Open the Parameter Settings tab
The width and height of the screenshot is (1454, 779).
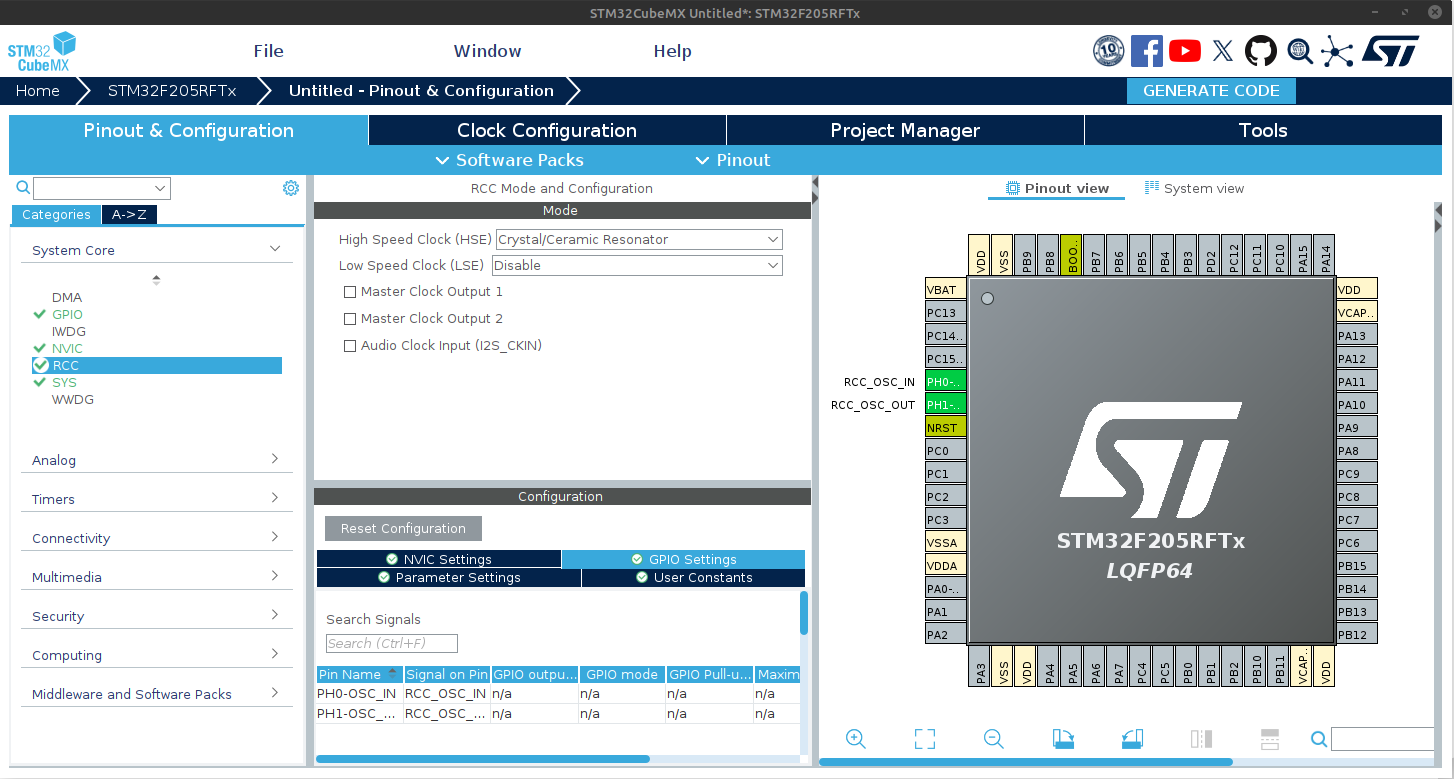[448, 578]
